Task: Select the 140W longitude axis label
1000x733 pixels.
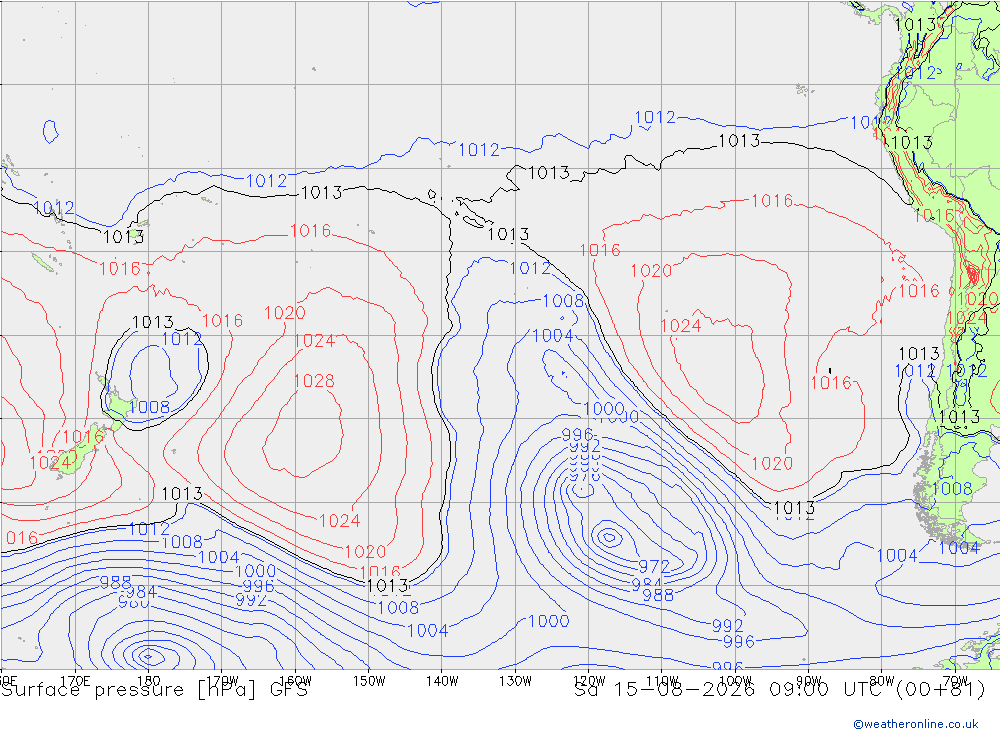Action: [x=443, y=681]
